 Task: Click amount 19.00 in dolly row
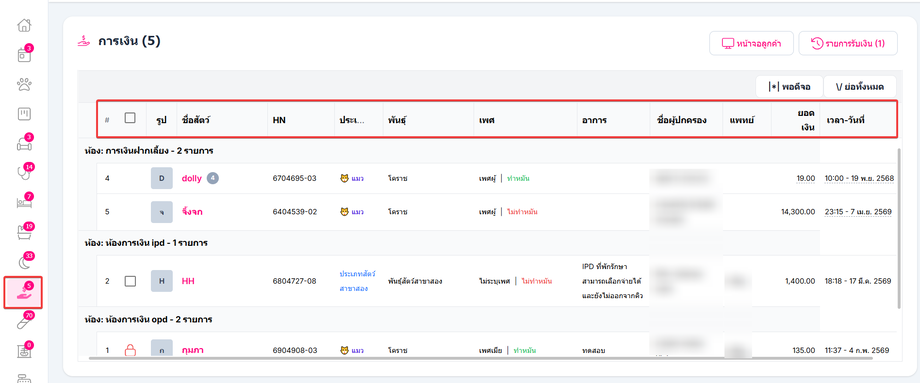(x=806, y=178)
